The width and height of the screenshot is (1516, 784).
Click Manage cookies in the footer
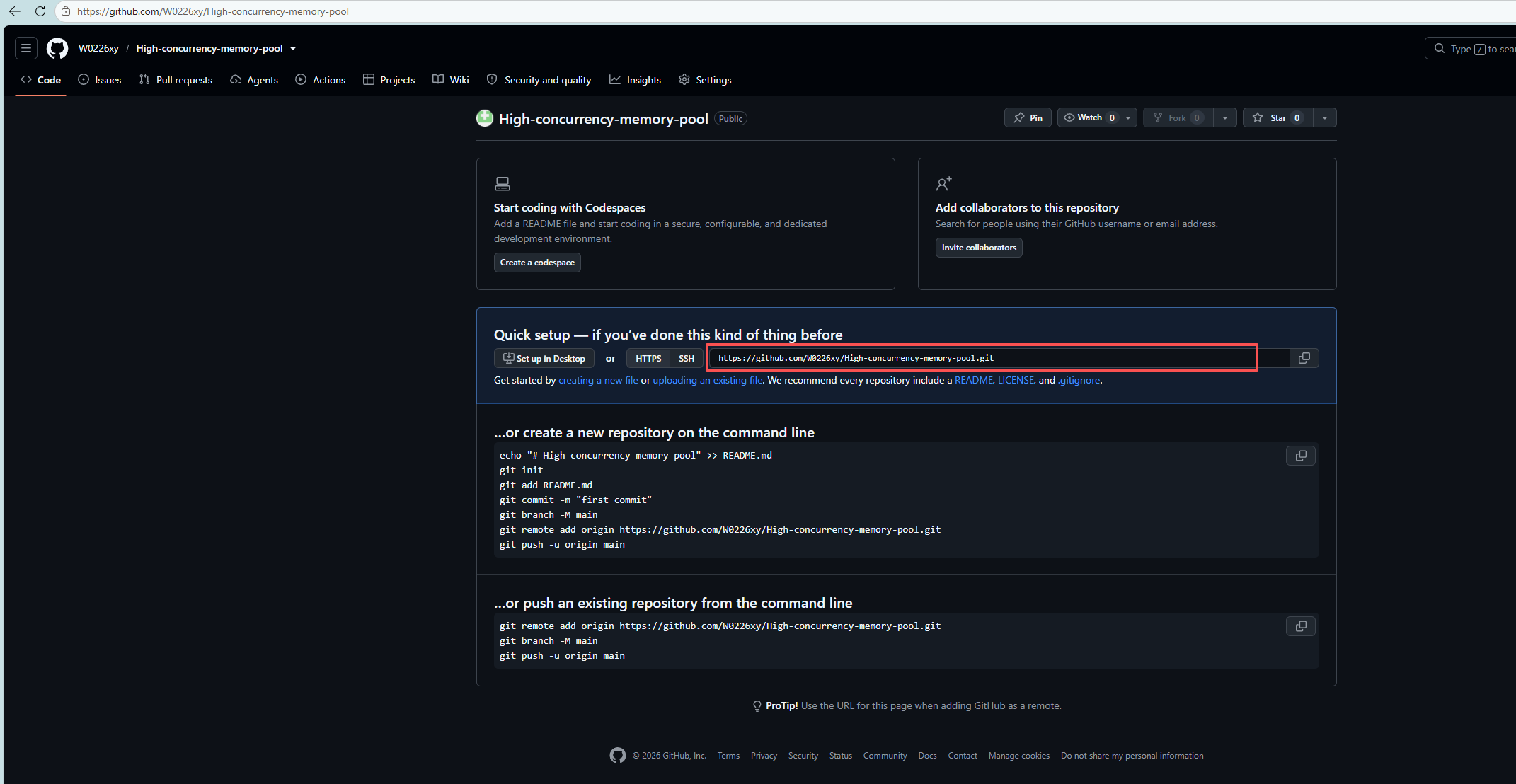pyautogui.click(x=1019, y=756)
